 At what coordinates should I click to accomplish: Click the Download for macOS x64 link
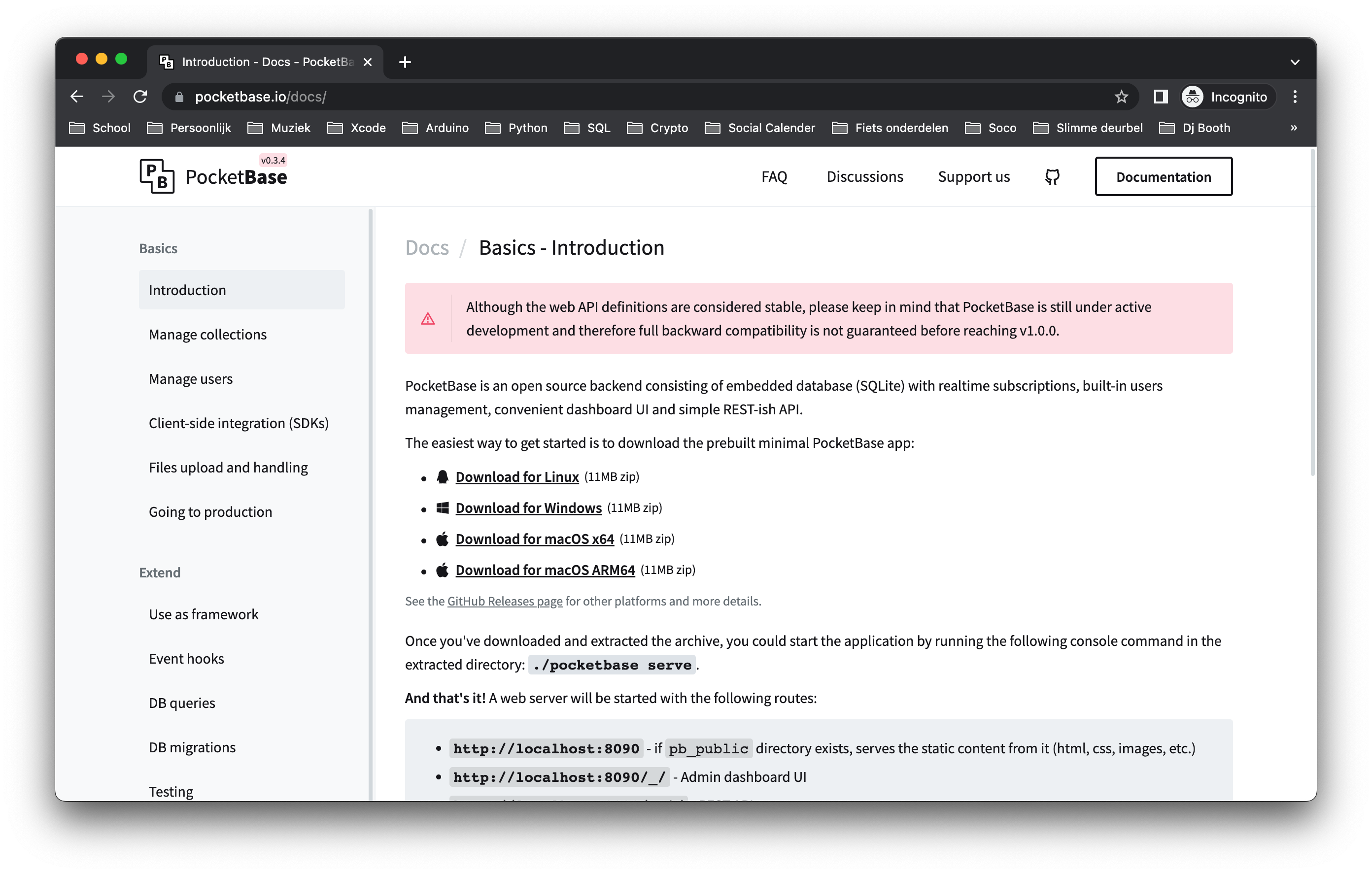point(534,539)
